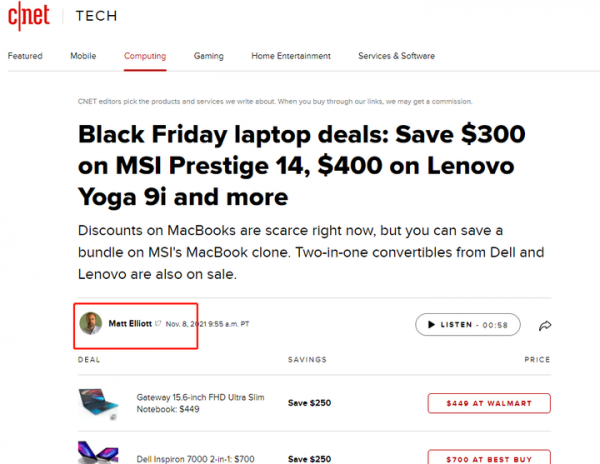The height and width of the screenshot is (464, 600).
Task: Switch to the Mobile tab
Action: click(83, 56)
